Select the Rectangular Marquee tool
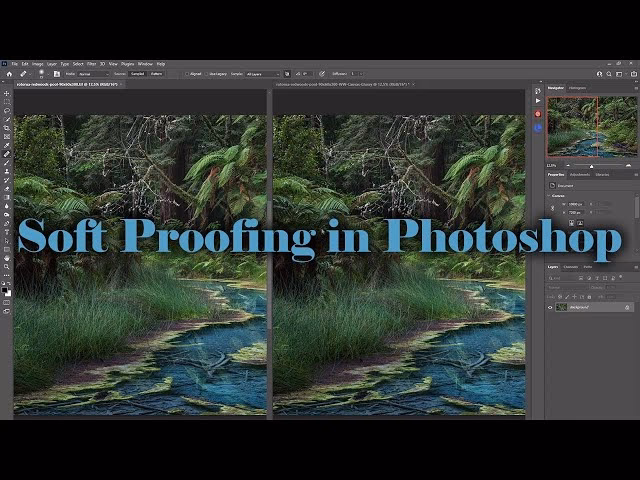Image resolution: width=640 pixels, height=480 pixels. tap(7, 102)
